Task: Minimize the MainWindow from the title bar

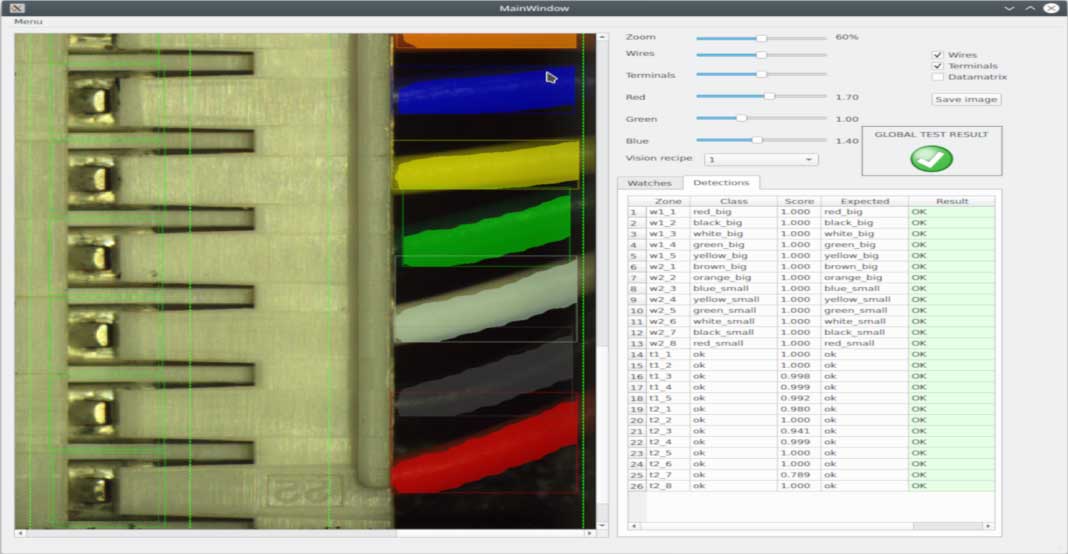Action: tap(1009, 8)
